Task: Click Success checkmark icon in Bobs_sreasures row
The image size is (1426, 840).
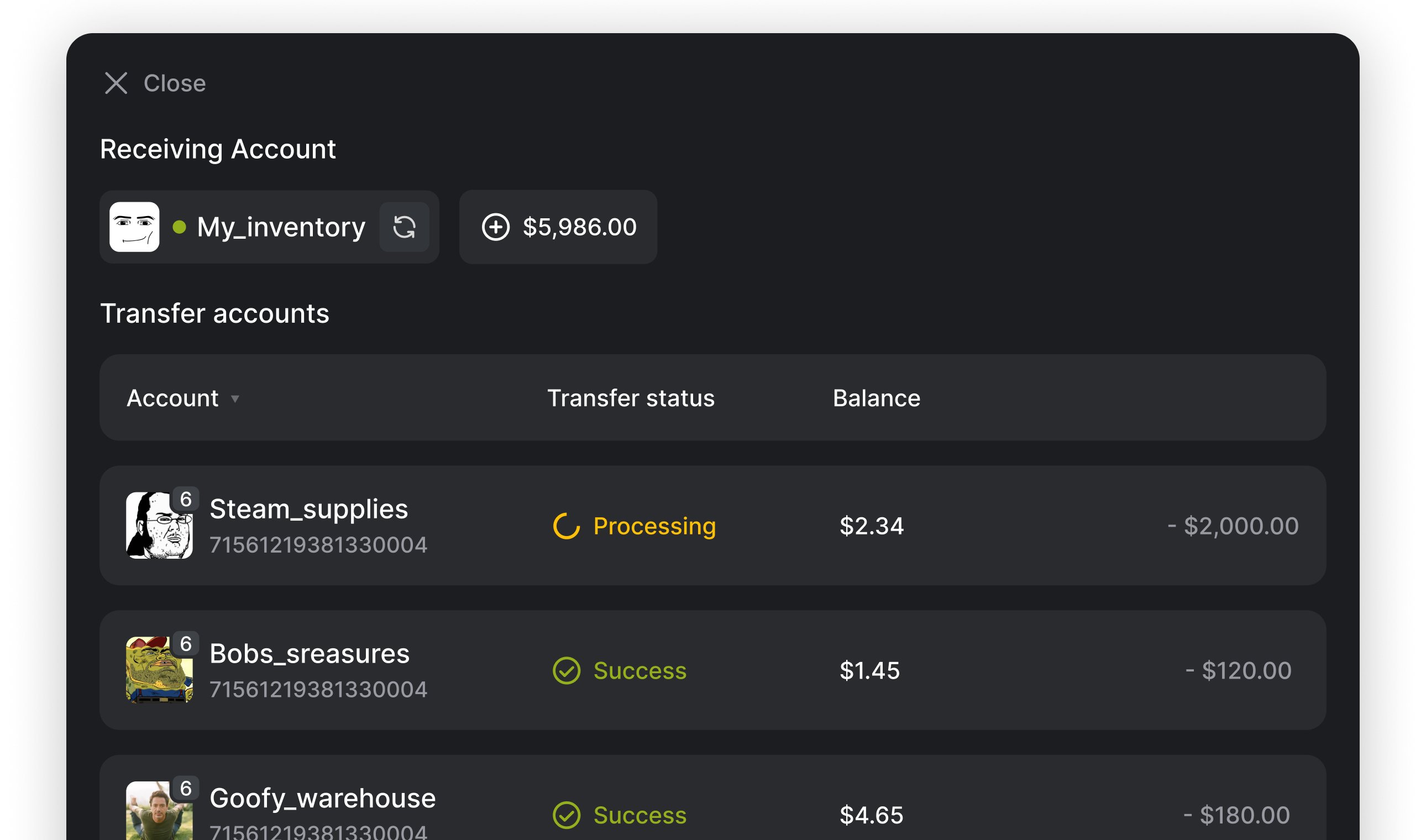Action: (x=566, y=671)
